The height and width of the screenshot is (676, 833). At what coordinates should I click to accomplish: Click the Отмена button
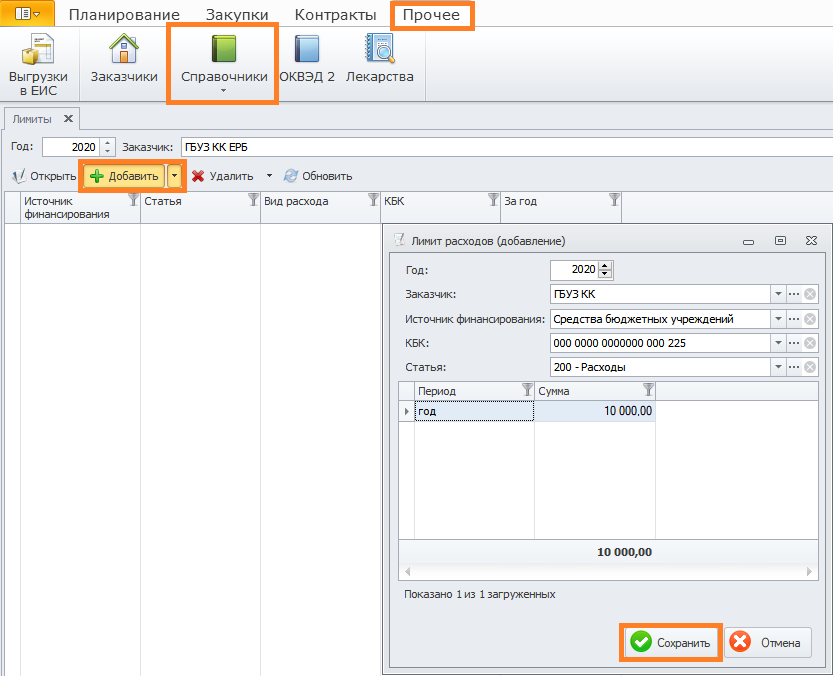click(x=768, y=643)
